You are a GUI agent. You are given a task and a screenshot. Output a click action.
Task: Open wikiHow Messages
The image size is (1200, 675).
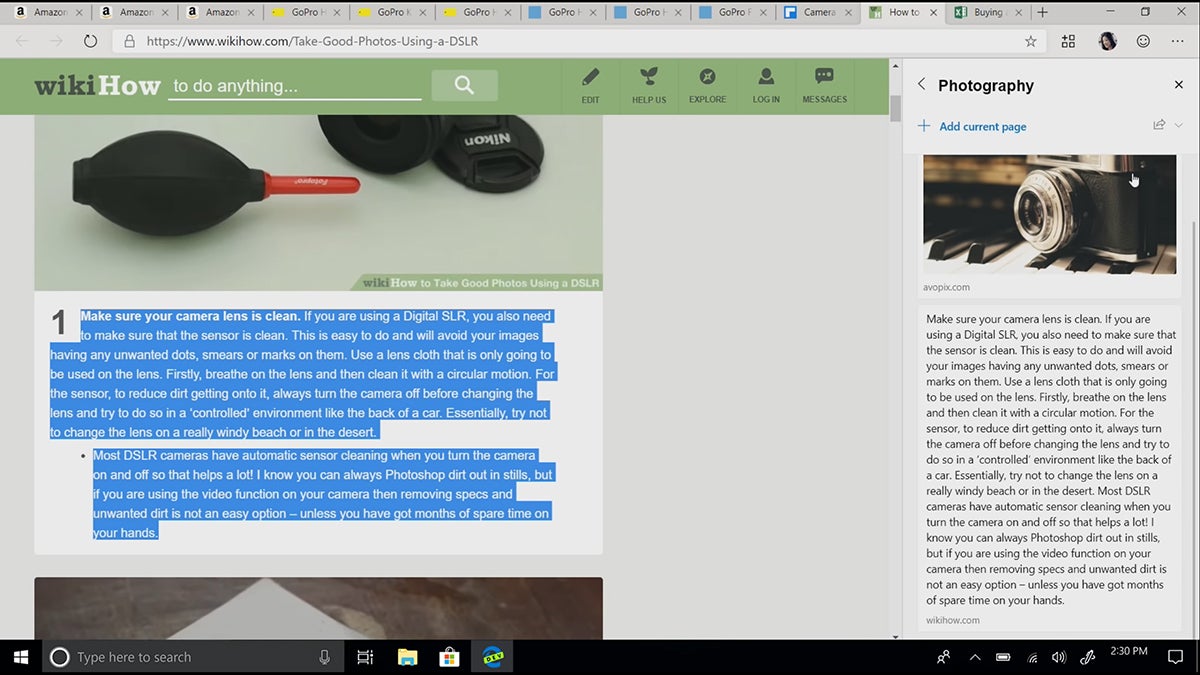(824, 85)
